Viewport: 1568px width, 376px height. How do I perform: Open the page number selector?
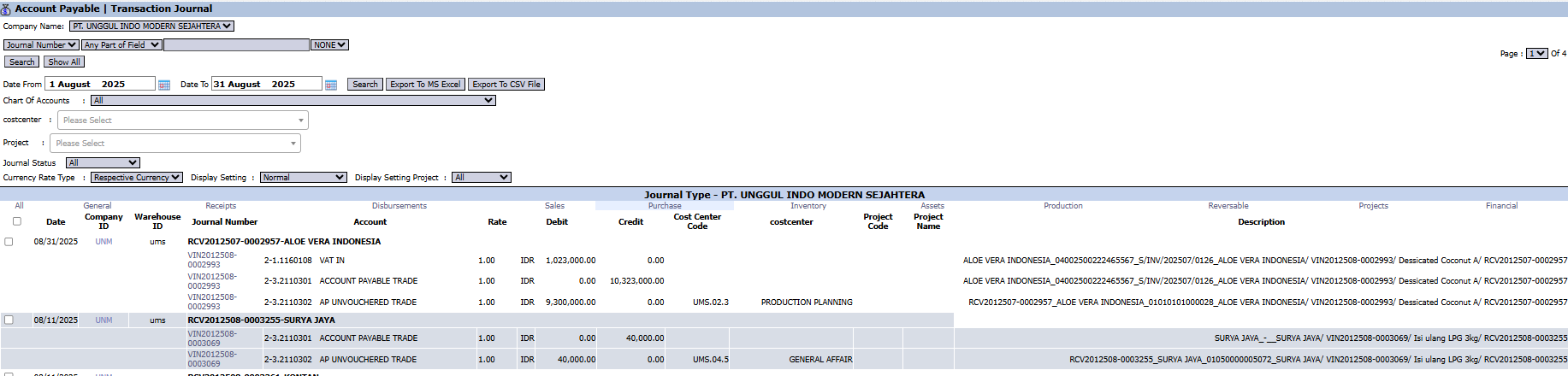(1536, 54)
